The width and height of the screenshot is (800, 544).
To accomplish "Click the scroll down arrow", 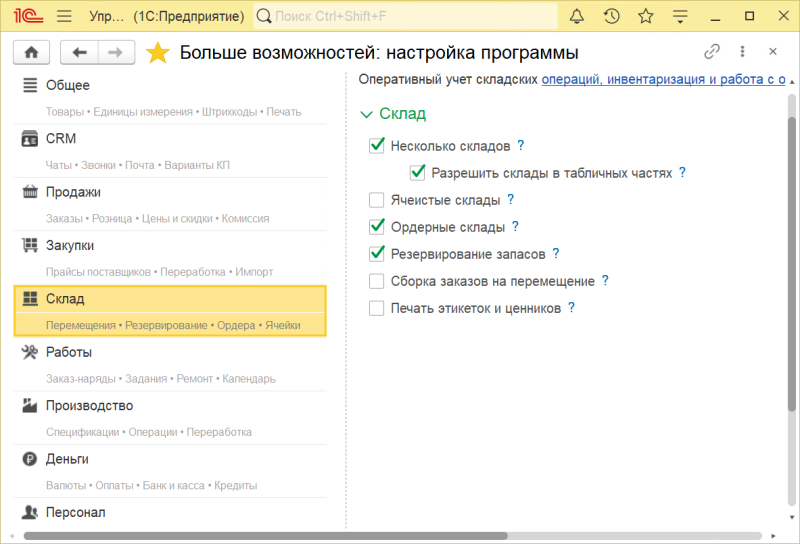I will [792, 517].
